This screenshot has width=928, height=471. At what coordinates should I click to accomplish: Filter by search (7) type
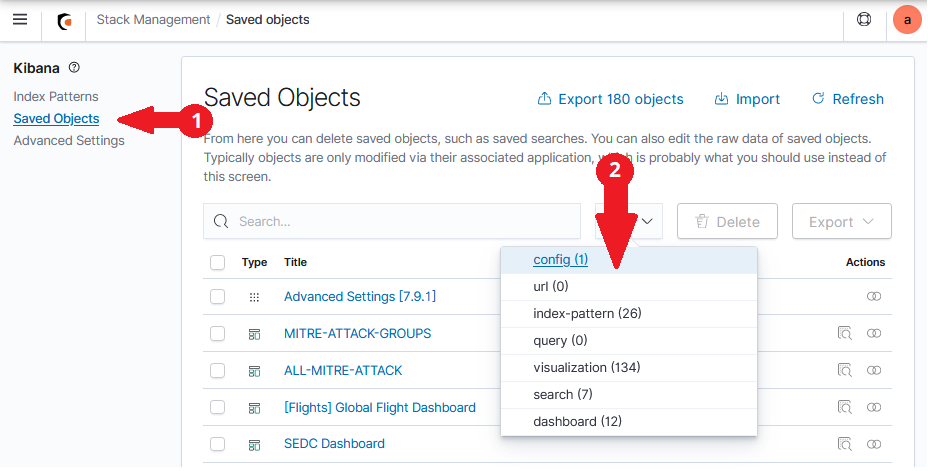point(629,395)
